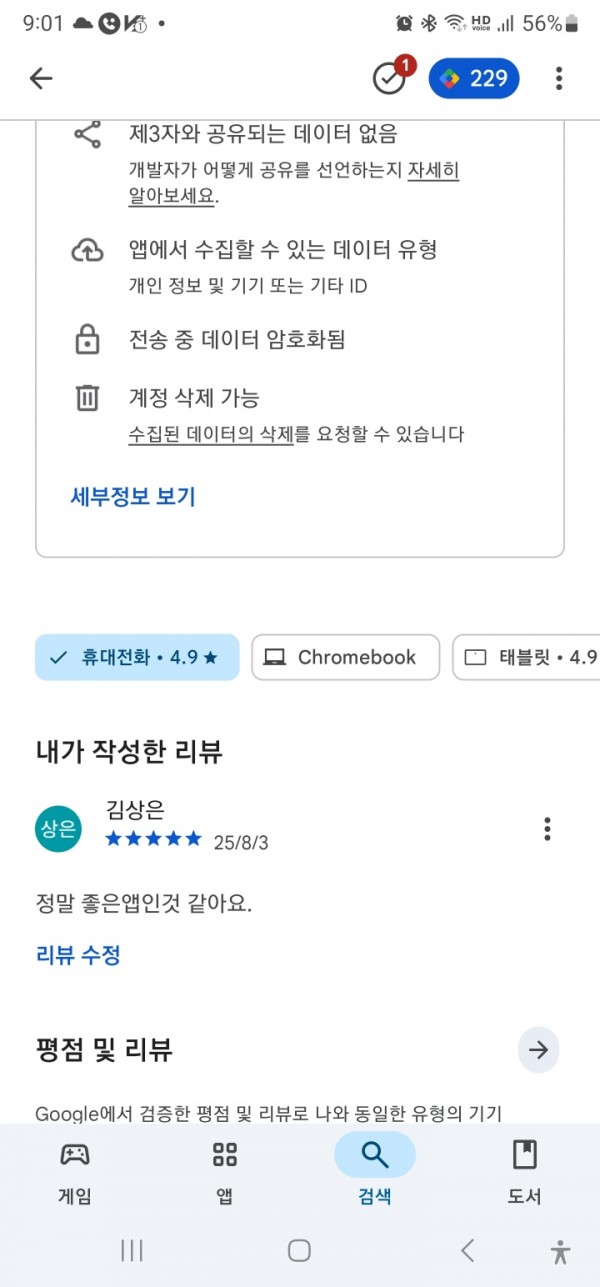Switch to the 게임 tab

(x=75, y=1171)
